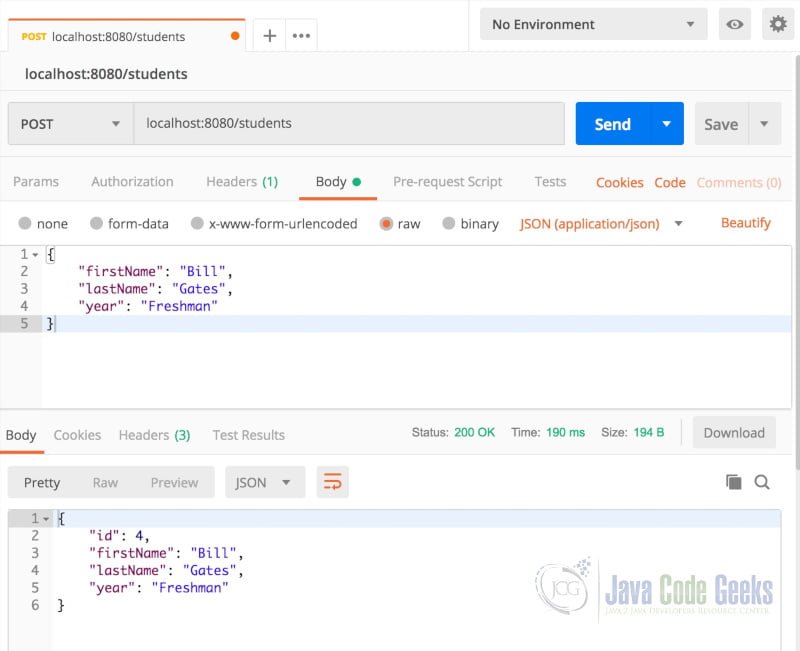Click the request URL input field

pos(349,123)
